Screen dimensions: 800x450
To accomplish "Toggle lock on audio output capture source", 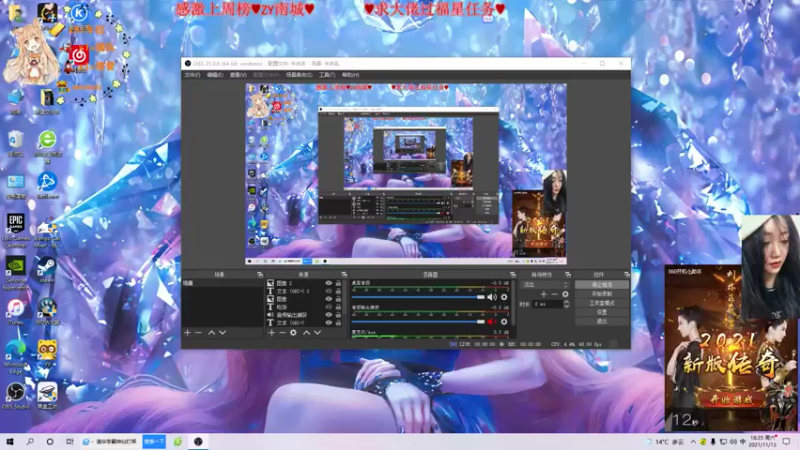I will coord(338,315).
